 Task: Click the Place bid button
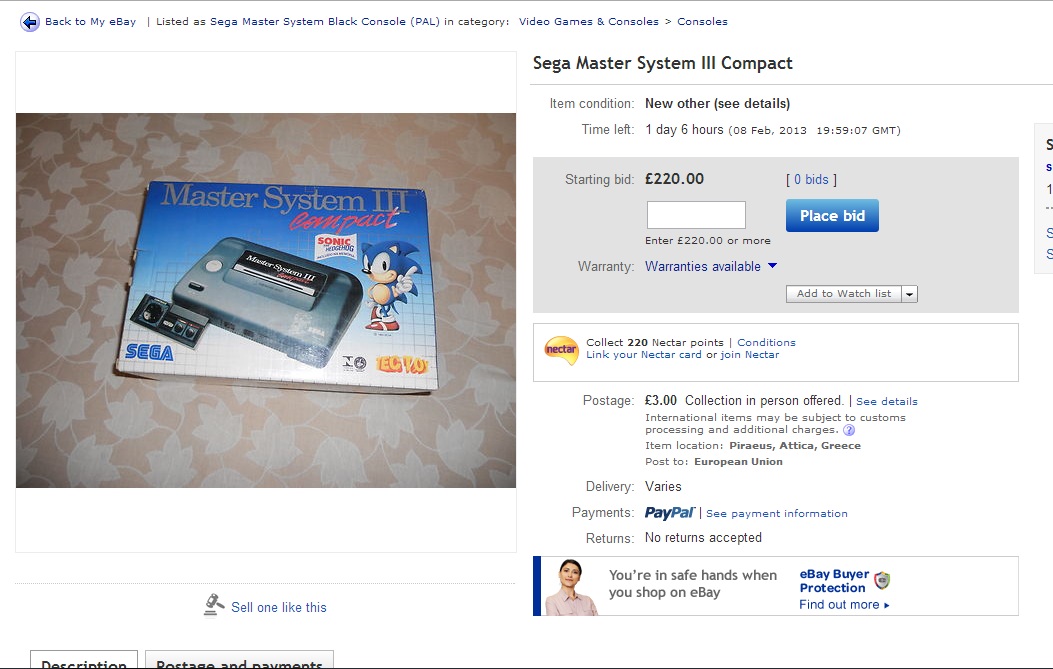[x=832, y=216]
